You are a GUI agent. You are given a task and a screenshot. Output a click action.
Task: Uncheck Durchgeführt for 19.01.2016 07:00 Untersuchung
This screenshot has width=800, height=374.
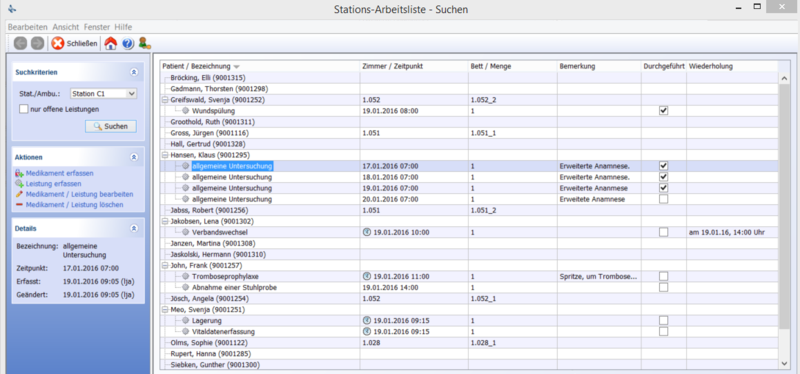click(x=663, y=188)
